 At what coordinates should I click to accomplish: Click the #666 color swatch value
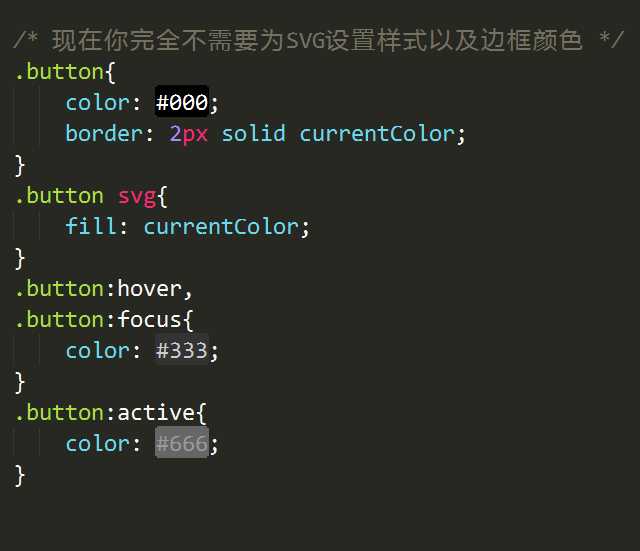tap(182, 443)
